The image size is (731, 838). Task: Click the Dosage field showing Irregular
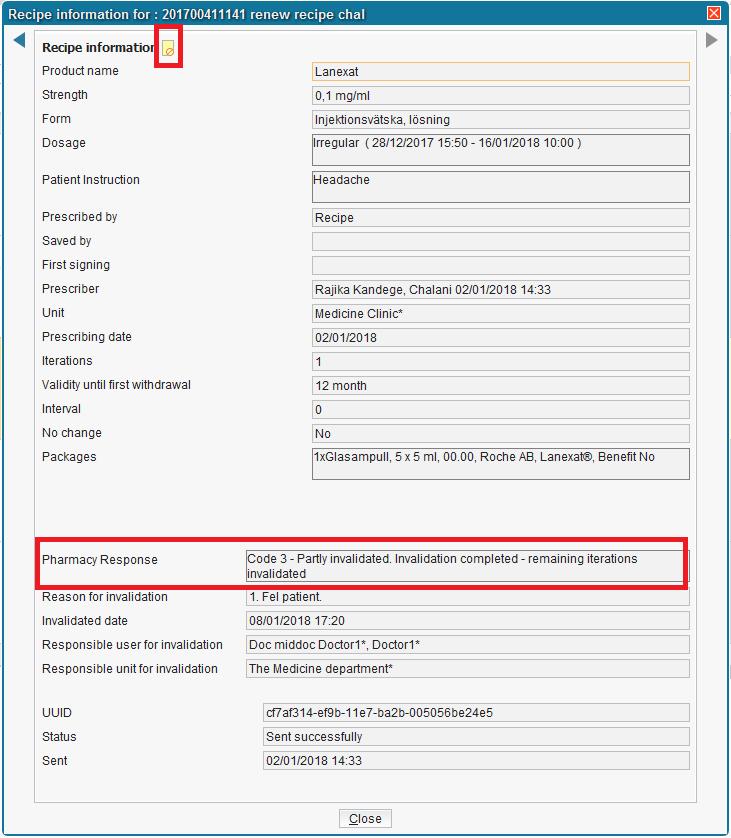pos(501,150)
